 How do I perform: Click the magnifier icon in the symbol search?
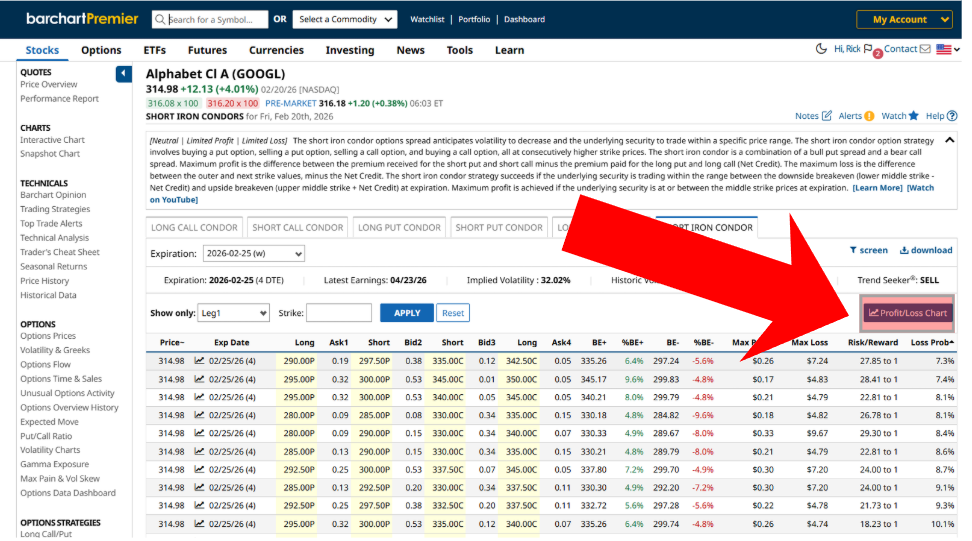(161, 20)
